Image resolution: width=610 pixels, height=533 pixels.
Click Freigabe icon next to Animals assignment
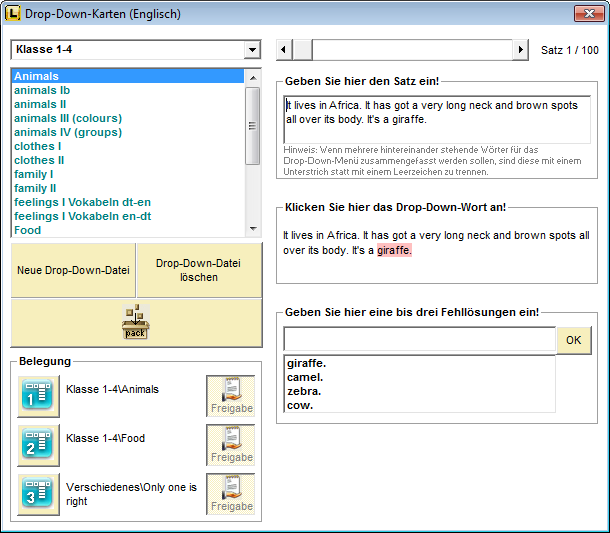coord(231,396)
